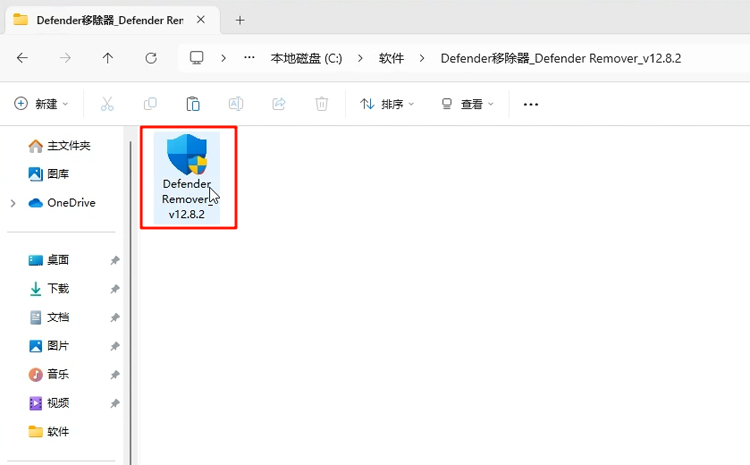This screenshot has width=750, height=465.
Task: Open 下载 in quick access
Action: 49,288
